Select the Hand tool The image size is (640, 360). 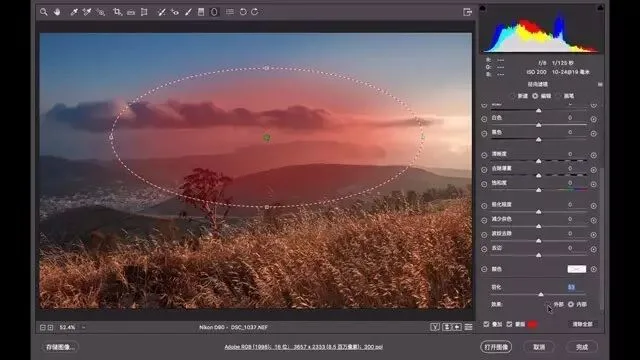point(57,12)
